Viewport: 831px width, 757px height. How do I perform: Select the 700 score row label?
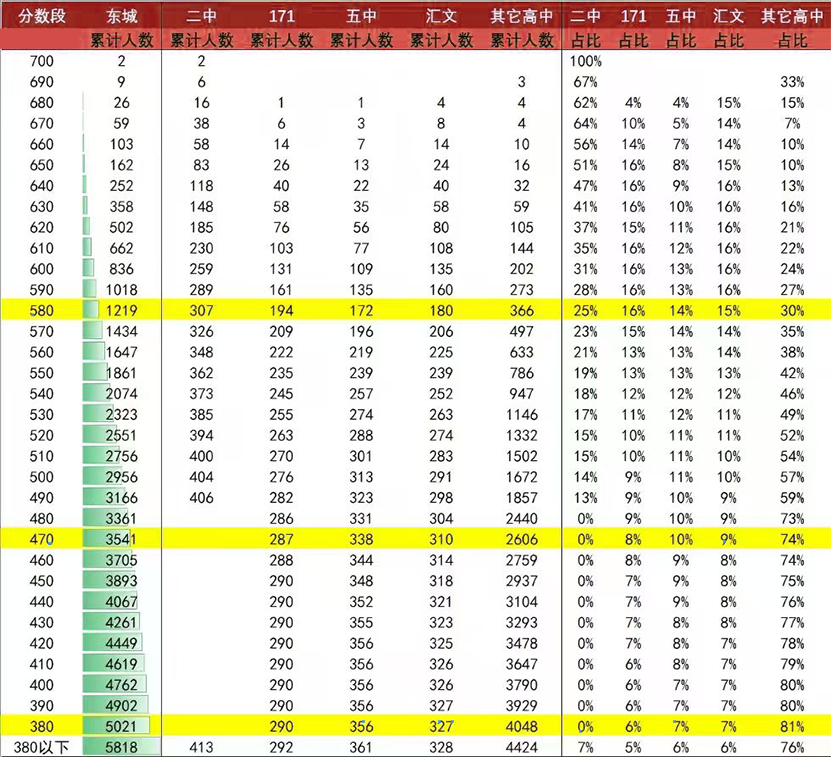click(42, 62)
